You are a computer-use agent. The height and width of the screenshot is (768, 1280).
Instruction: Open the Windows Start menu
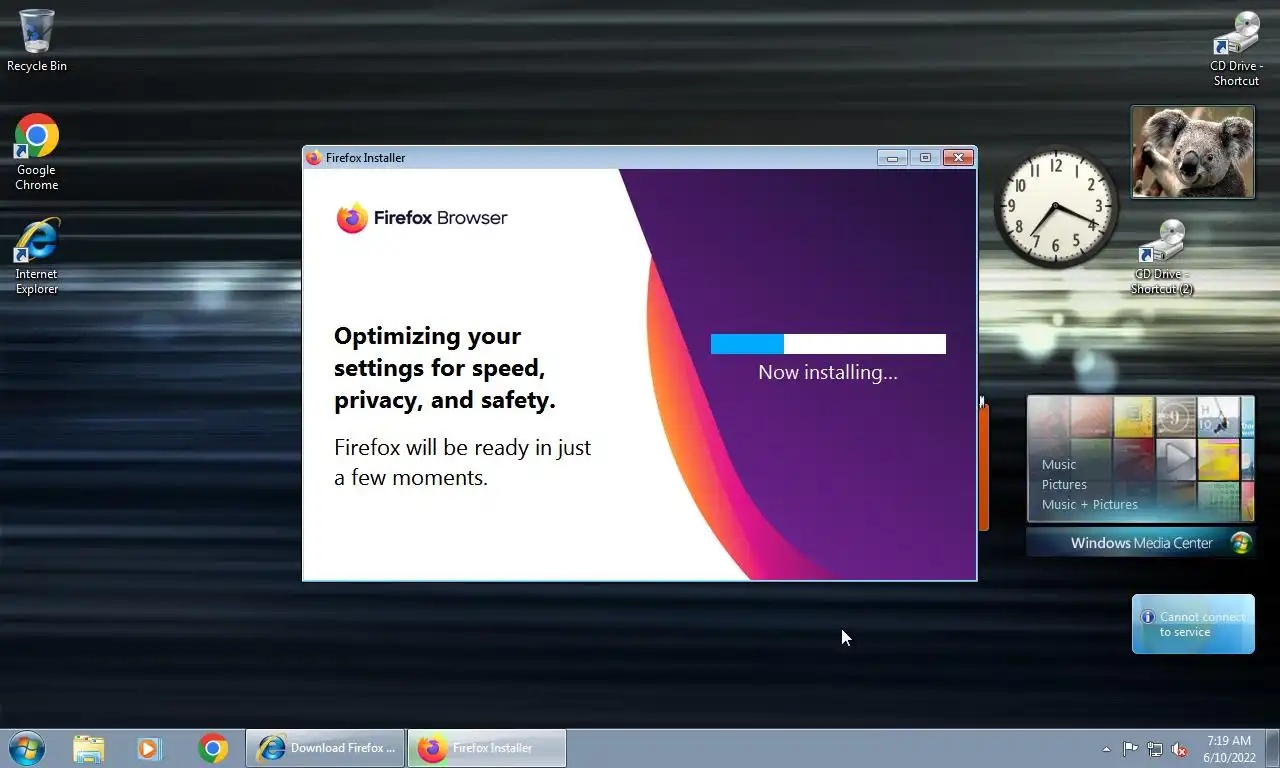pyautogui.click(x=27, y=748)
